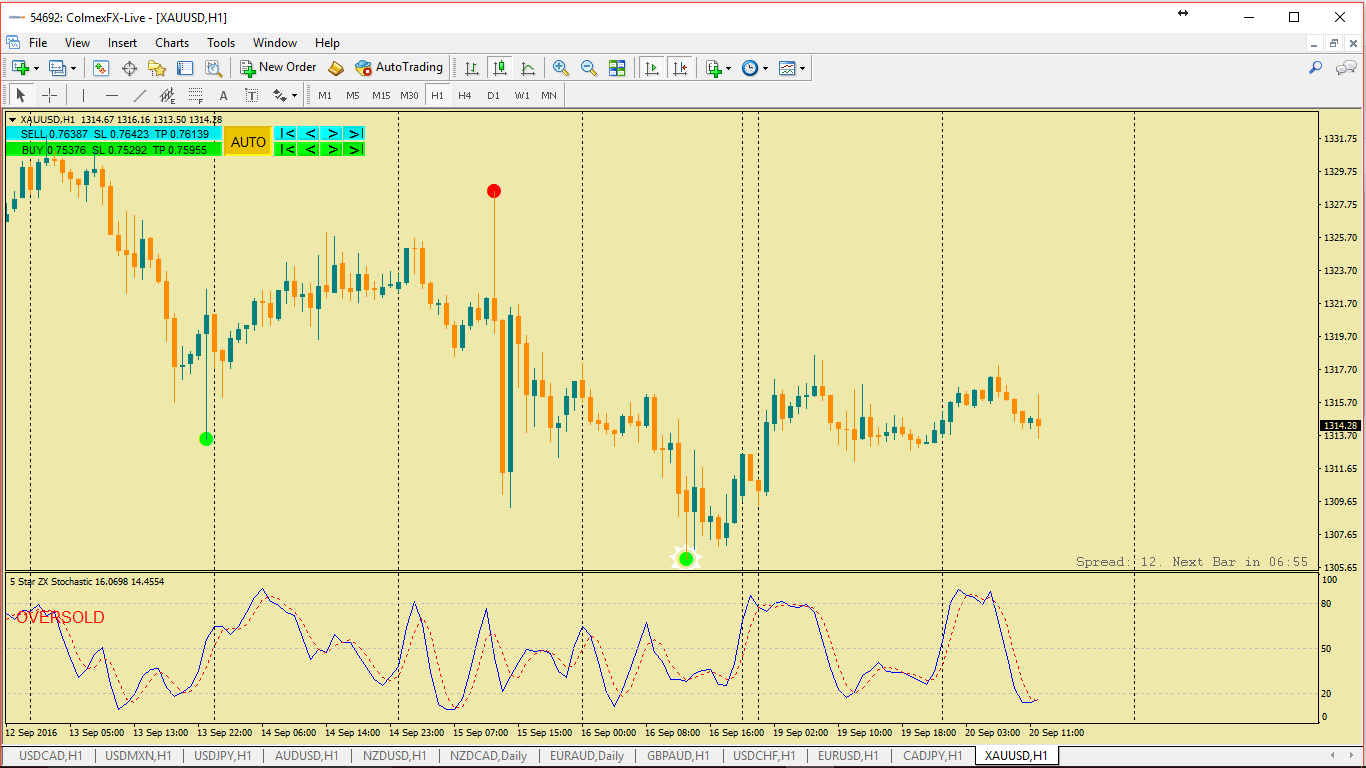Expand the Profiles dropdown arrow
The height and width of the screenshot is (768, 1366).
tap(73, 68)
